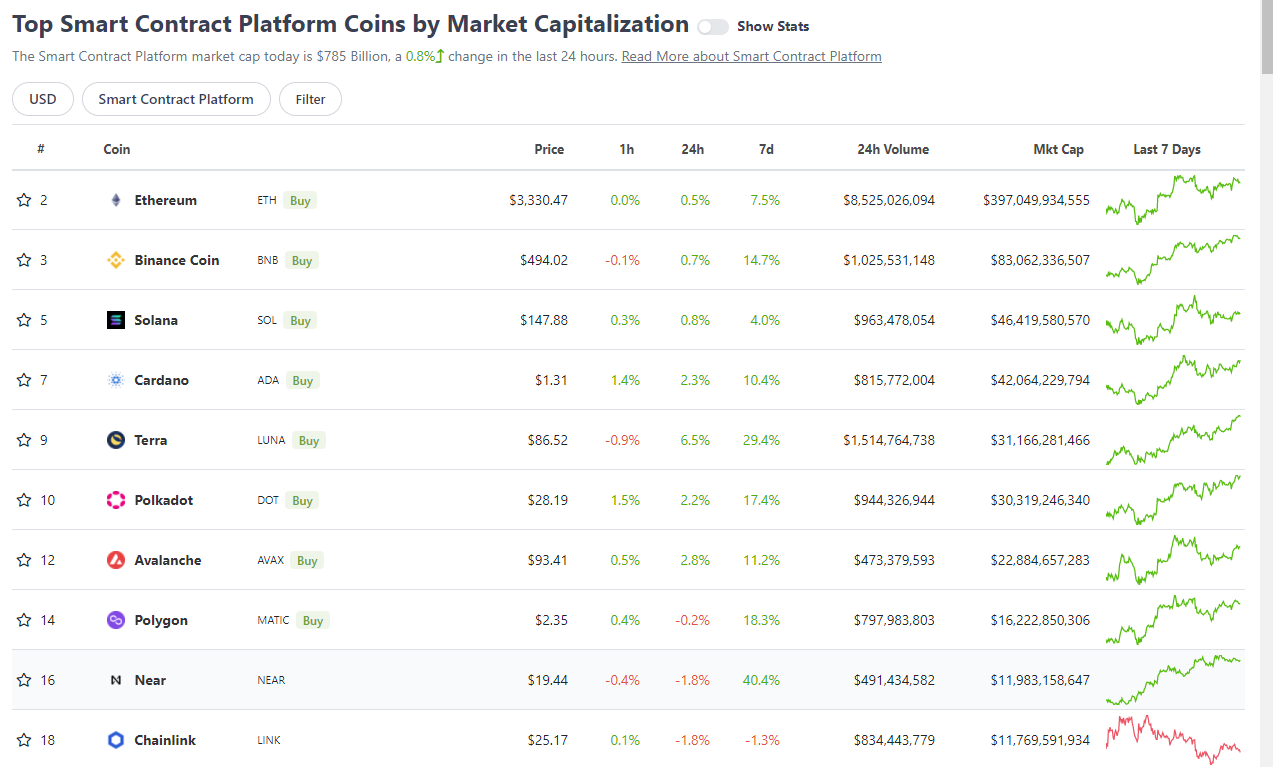Click the Buy button for Polygon
This screenshot has height=767, width=1273.
click(x=313, y=620)
